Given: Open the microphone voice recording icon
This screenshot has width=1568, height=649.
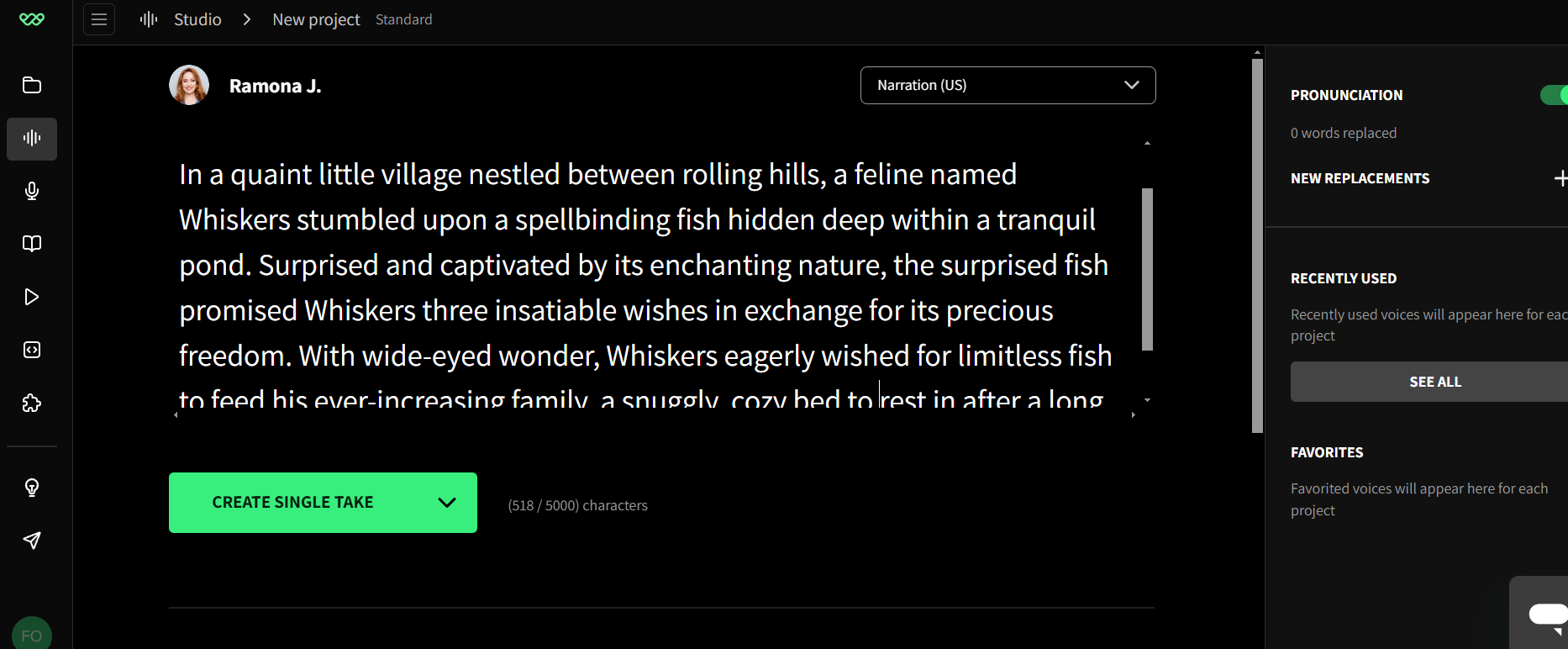Looking at the screenshot, I should point(32,192).
